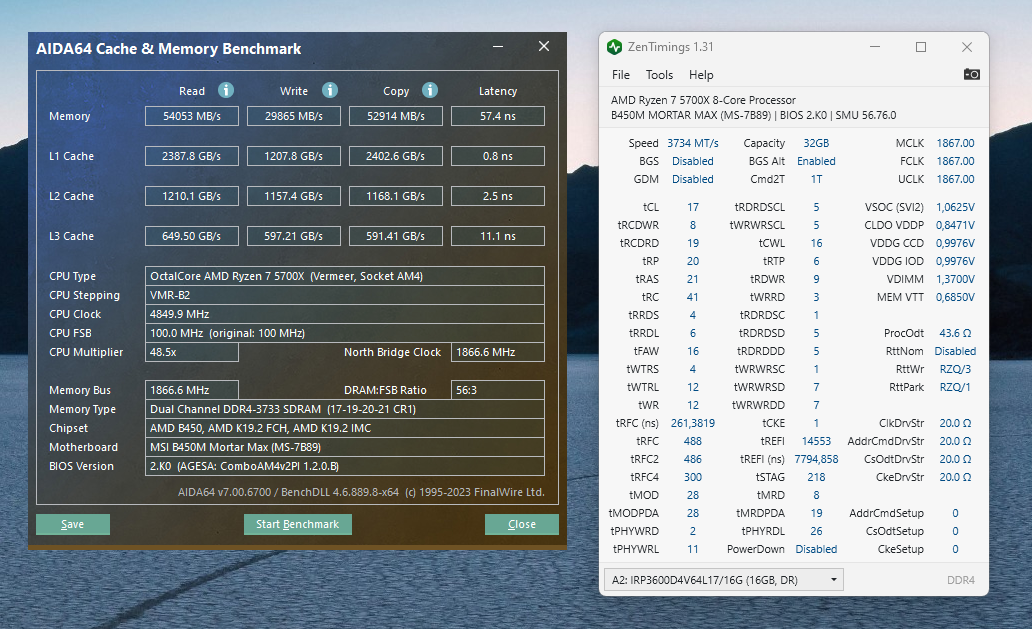Click the L3 Cache read value 649.50 GB/s

point(192,236)
